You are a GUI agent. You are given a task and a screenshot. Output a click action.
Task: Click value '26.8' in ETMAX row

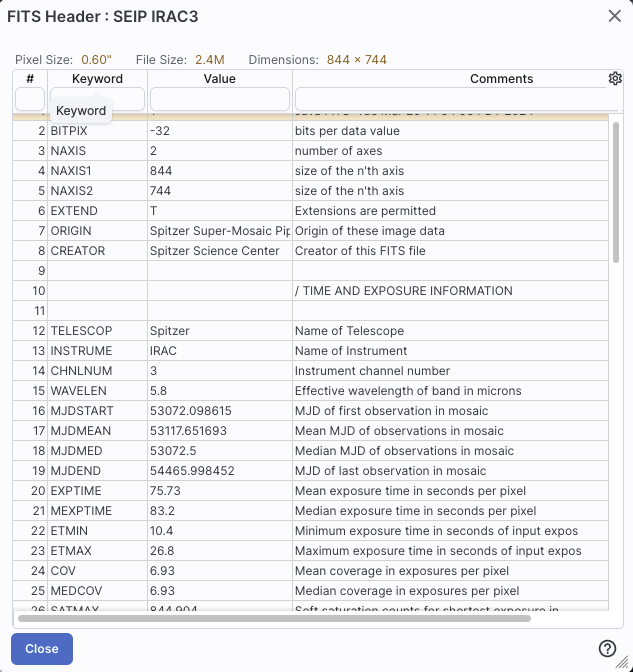pos(162,551)
